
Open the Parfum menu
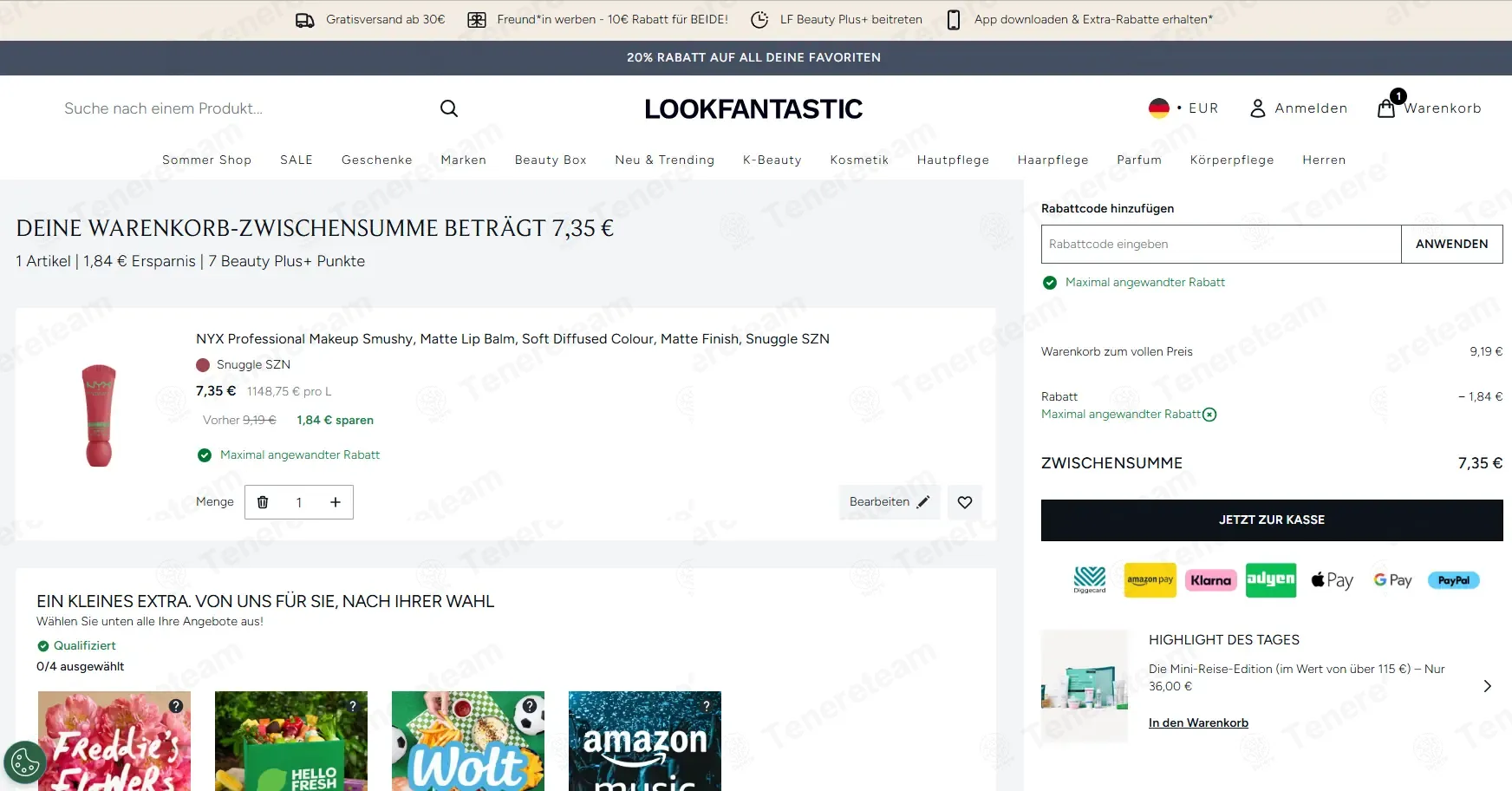pos(1139,160)
